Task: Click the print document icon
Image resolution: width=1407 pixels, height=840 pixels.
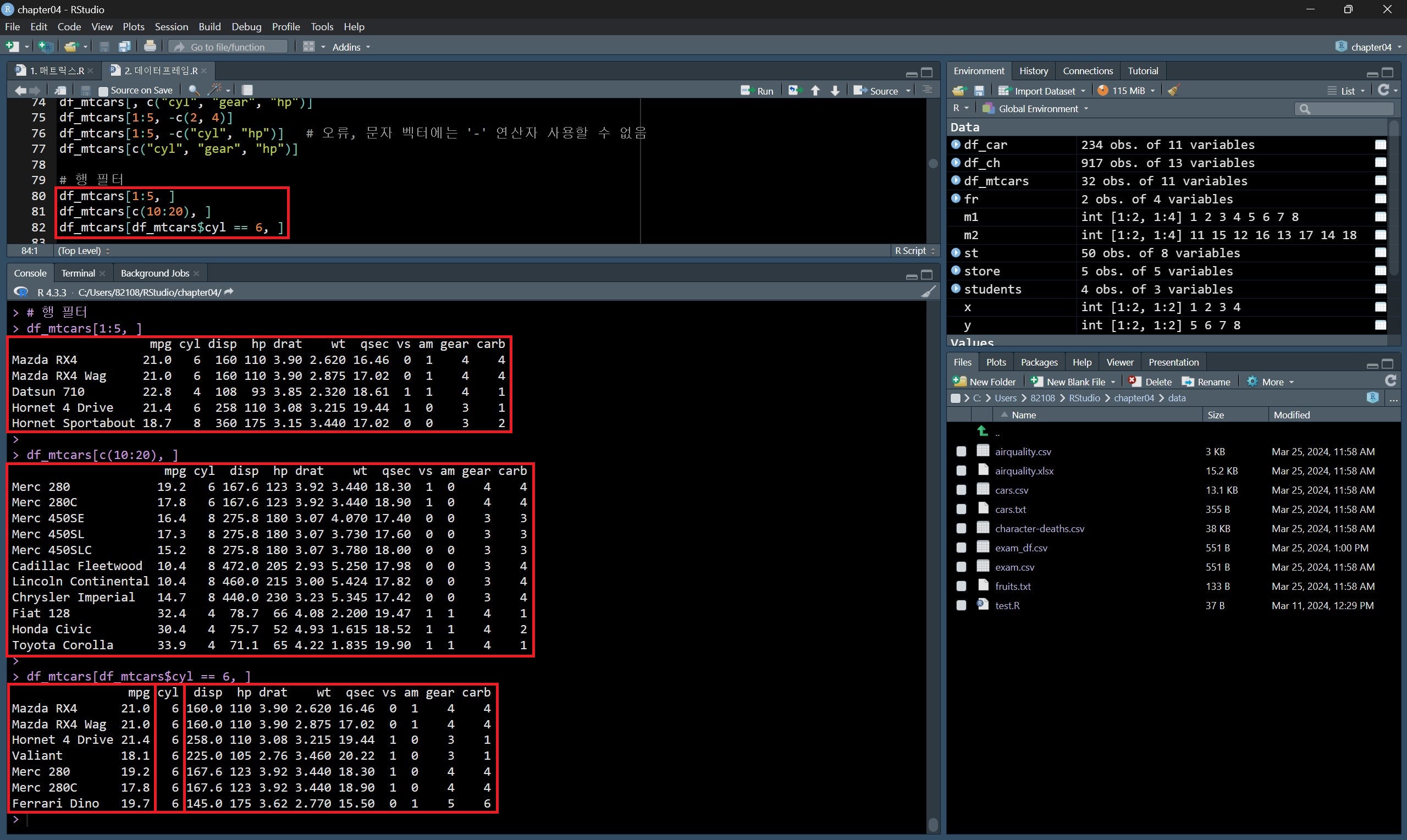Action: click(150, 47)
